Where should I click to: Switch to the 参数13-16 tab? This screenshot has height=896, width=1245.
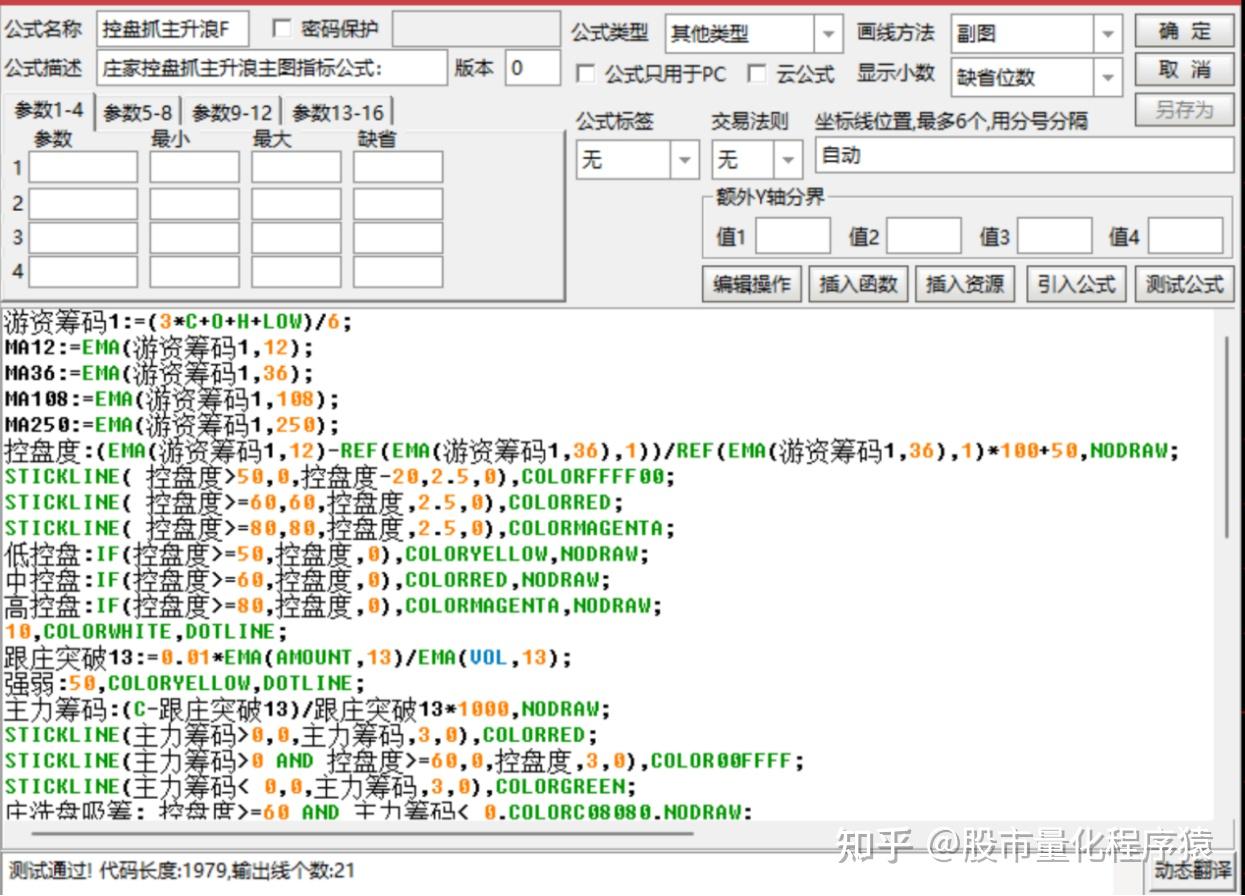338,112
